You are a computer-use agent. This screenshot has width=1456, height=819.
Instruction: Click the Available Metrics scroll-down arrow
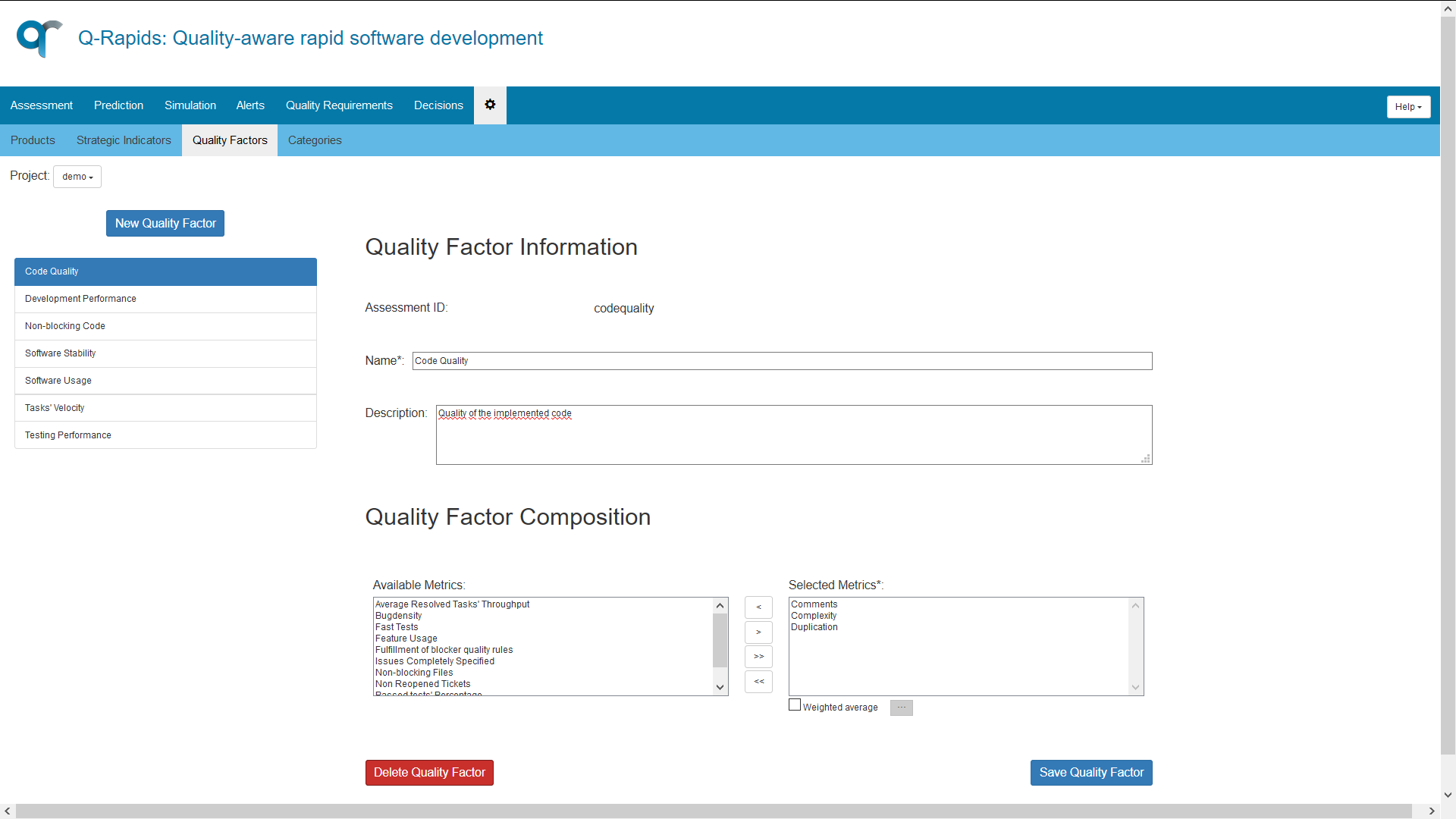point(720,686)
